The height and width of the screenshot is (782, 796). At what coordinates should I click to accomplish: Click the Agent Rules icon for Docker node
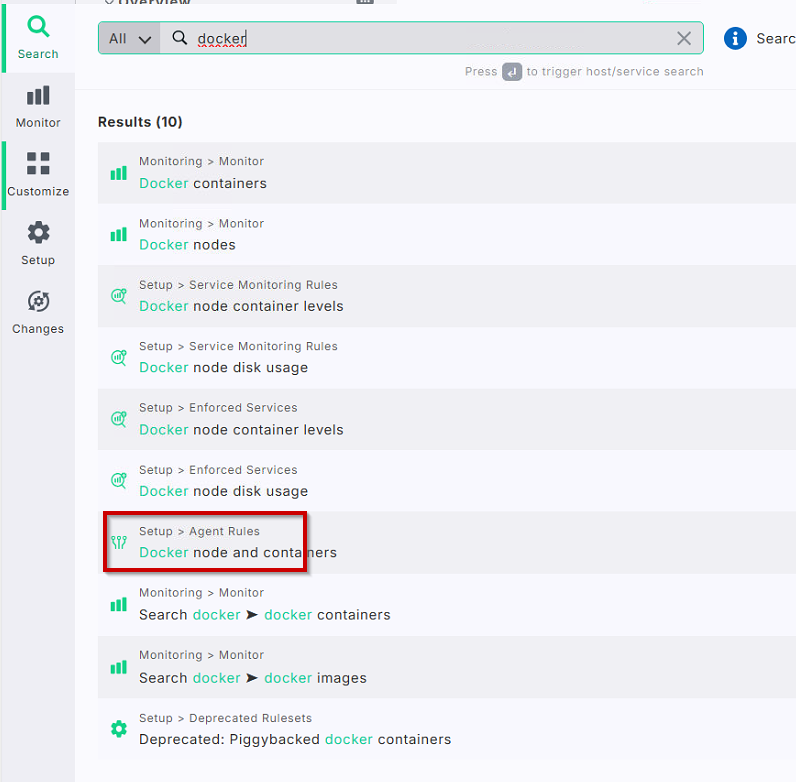(x=119, y=542)
